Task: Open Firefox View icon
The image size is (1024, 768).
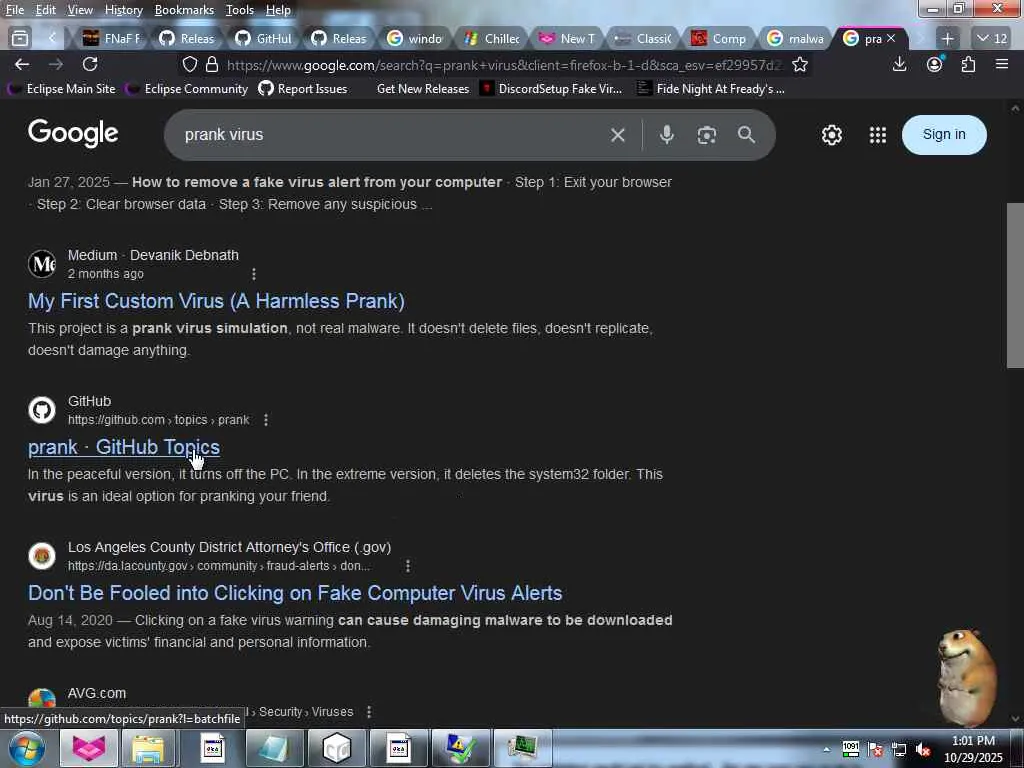Action: (20, 39)
